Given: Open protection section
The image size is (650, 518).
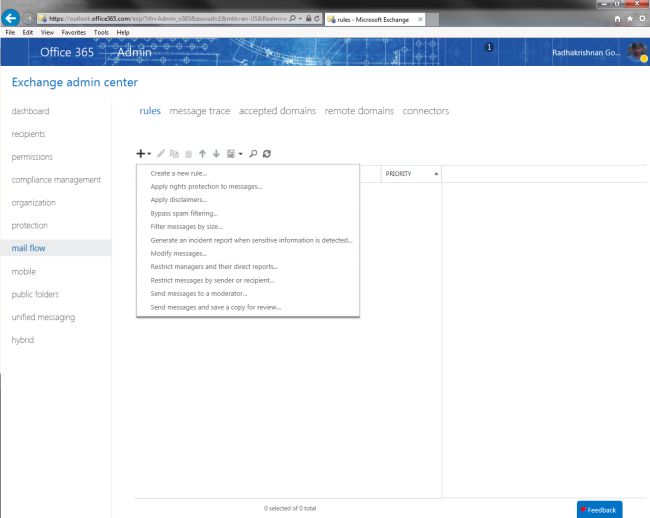Looking at the screenshot, I should (x=29, y=225).
